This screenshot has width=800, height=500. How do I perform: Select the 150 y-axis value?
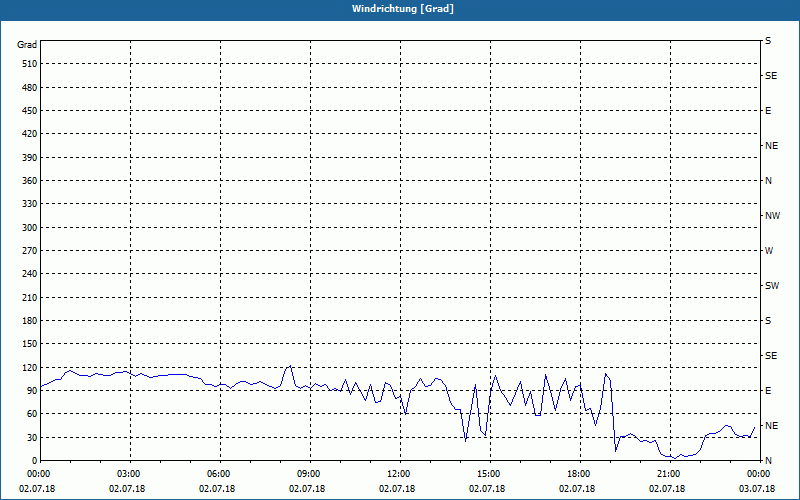(x=29, y=344)
